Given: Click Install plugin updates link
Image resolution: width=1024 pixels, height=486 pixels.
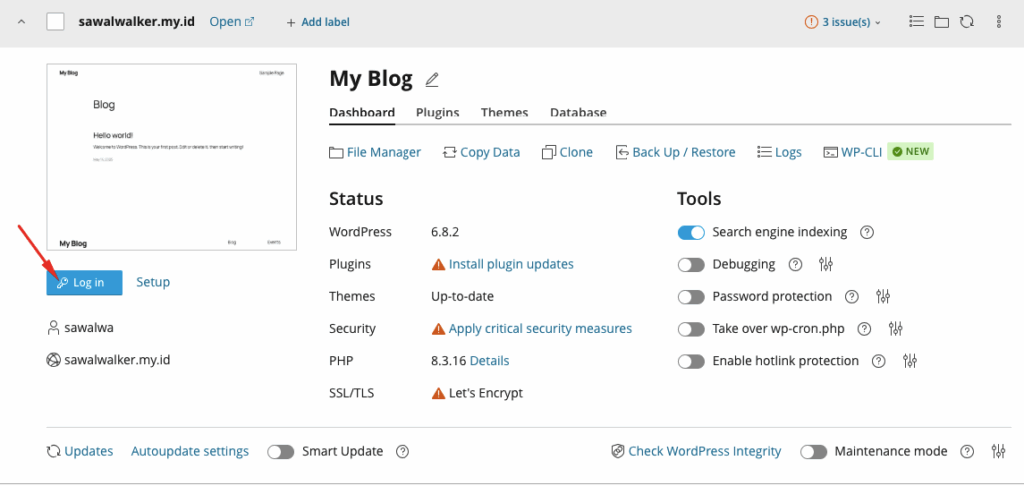Looking at the screenshot, I should (x=511, y=264).
